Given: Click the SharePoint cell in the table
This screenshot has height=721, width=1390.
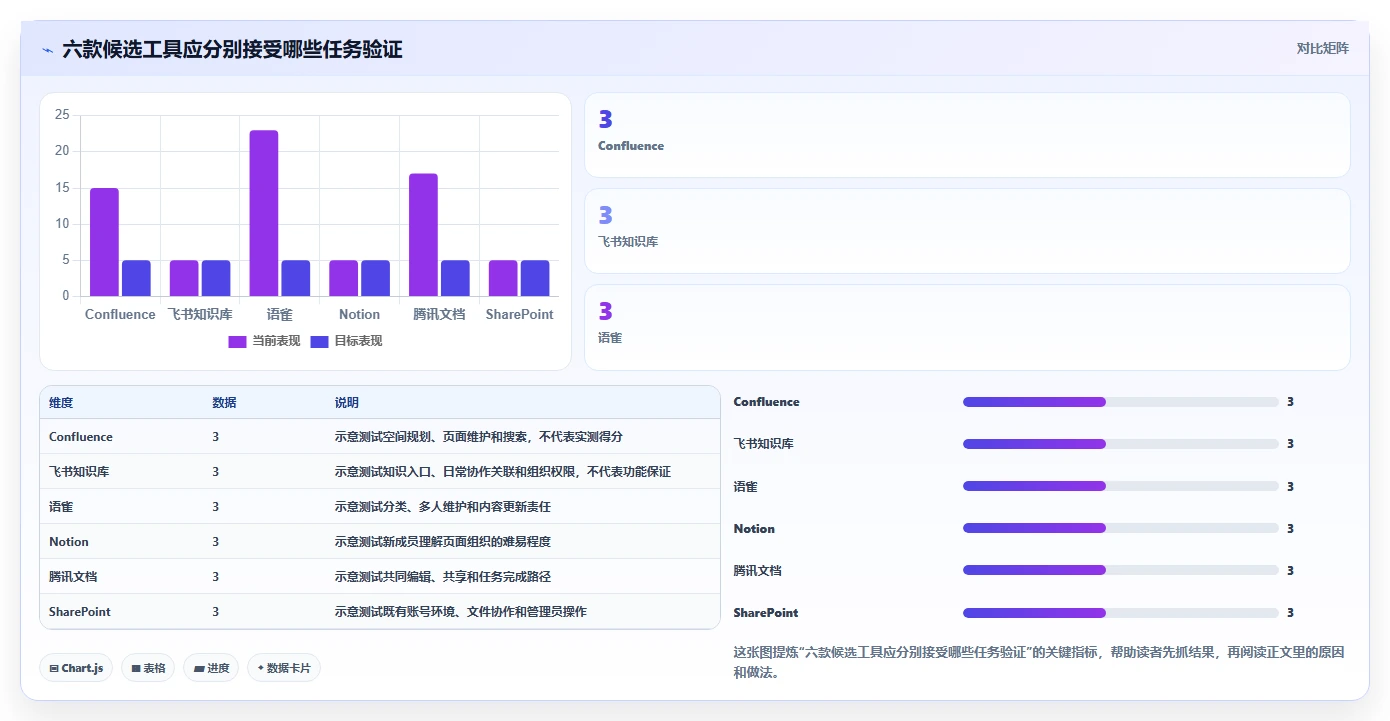Looking at the screenshot, I should pos(80,611).
